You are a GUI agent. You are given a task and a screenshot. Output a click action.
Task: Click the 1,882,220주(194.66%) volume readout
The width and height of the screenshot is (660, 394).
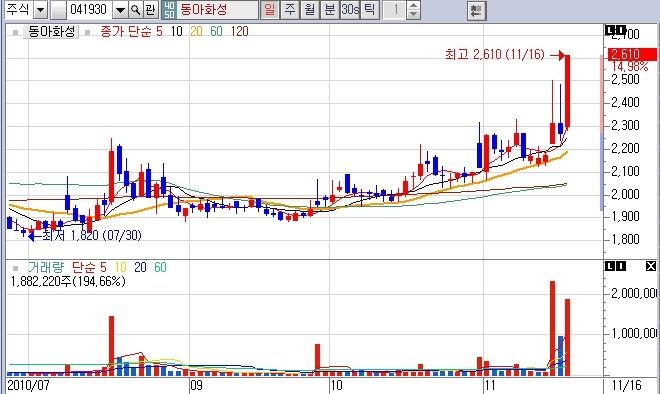coord(68,281)
